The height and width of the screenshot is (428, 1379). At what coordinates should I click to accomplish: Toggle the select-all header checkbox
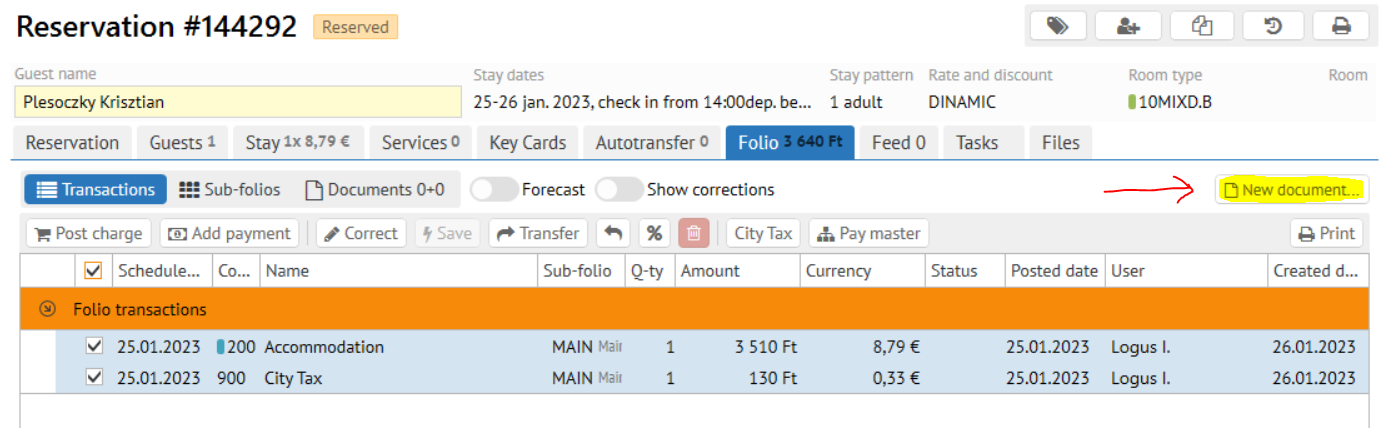pyautogui.click(x=94, y=270)
